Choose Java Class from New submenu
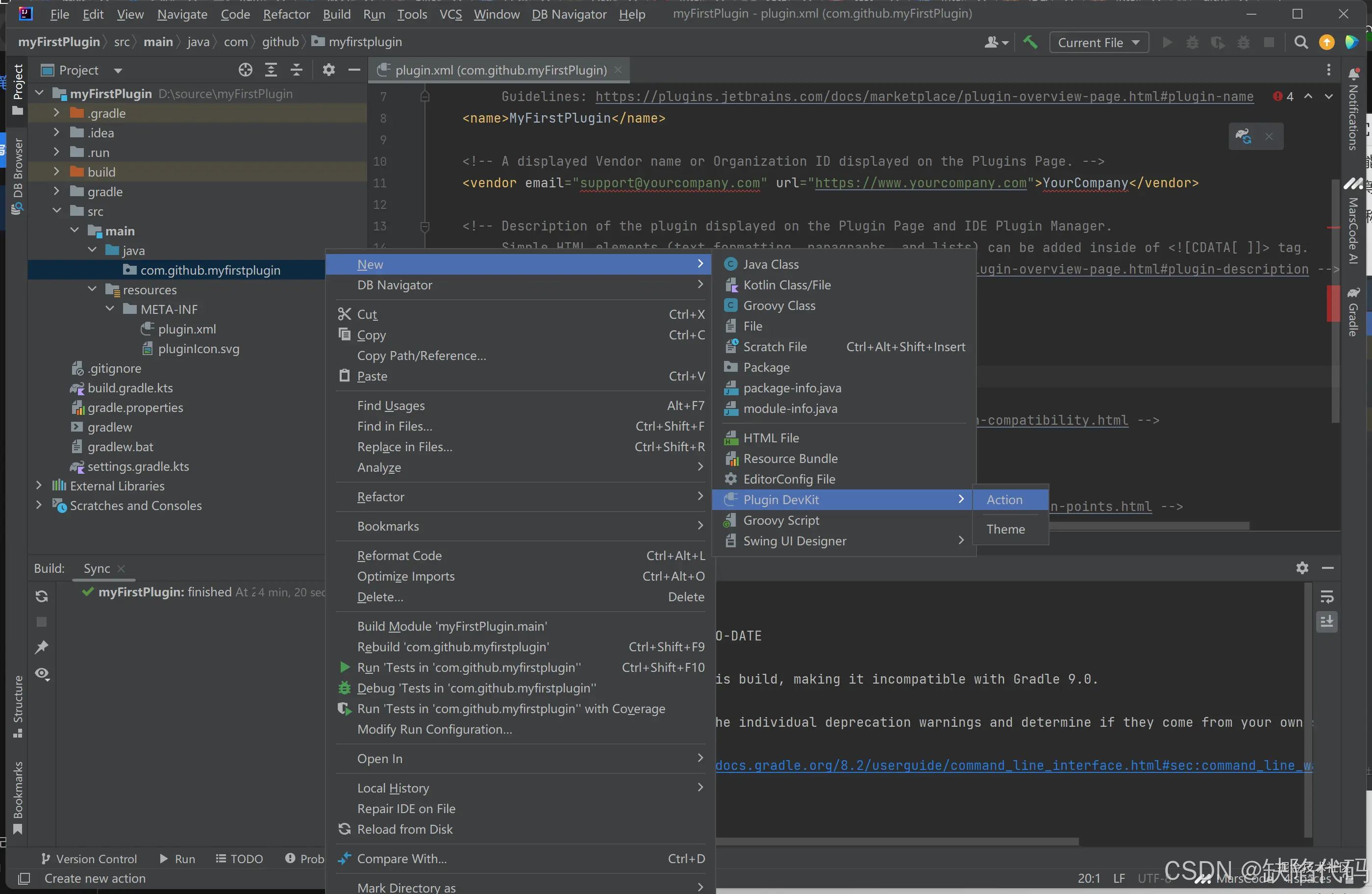The width and height of the screenshot is (1372, 894). (x=844, y=264)
